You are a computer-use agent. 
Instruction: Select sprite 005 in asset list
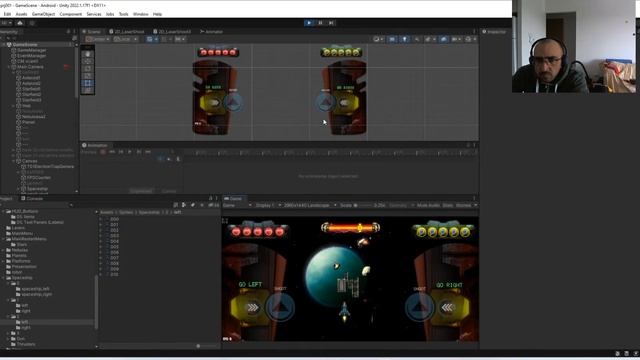pyautogui.click(x=114, y=247)
